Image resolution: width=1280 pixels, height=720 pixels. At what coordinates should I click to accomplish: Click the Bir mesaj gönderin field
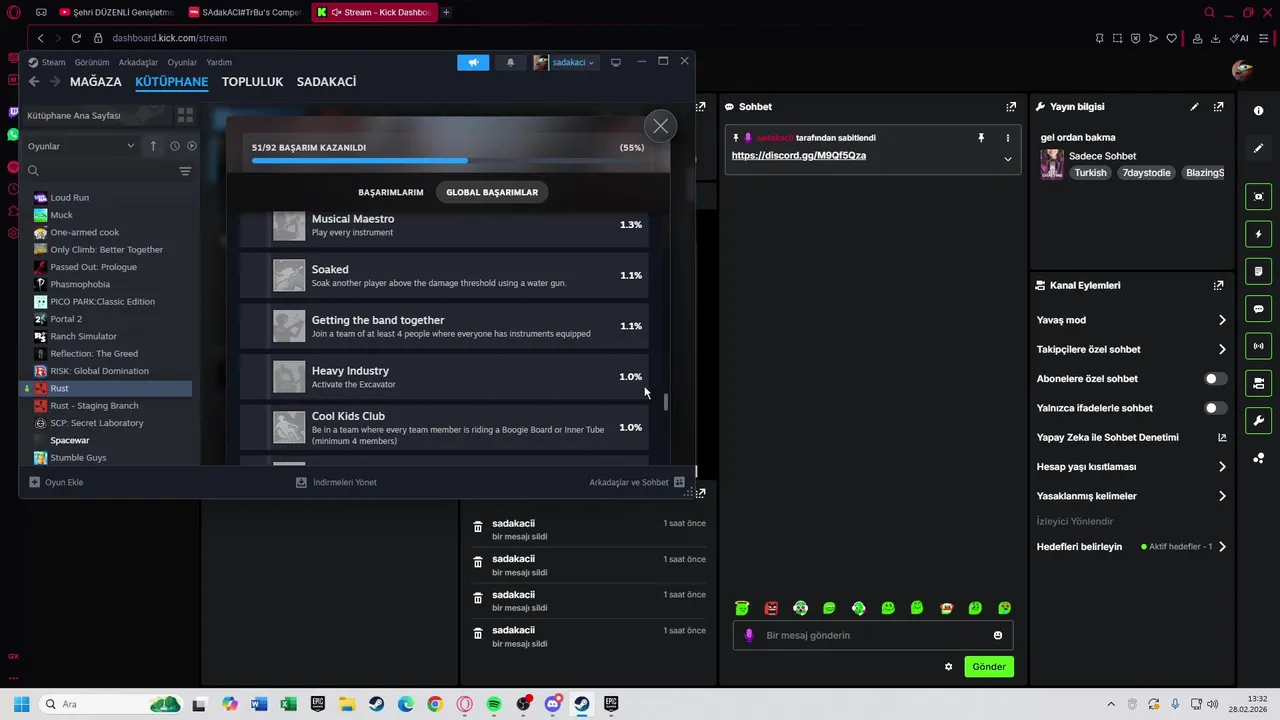[873, 635]
